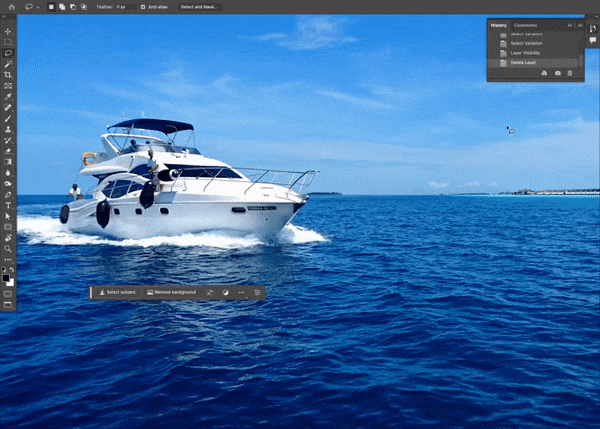Select the Eraser tool
The width and height of the screenshot is (600, 429).
pos(8,151)
